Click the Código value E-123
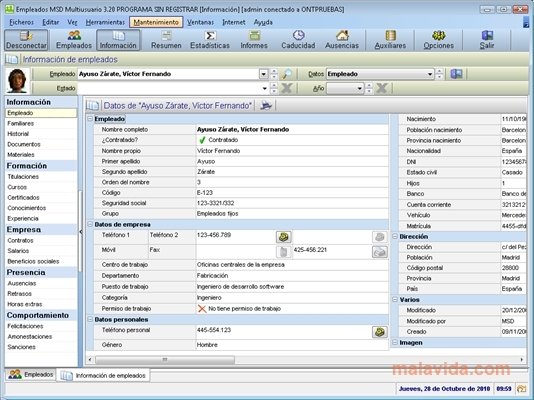 (x=205, y=193)
